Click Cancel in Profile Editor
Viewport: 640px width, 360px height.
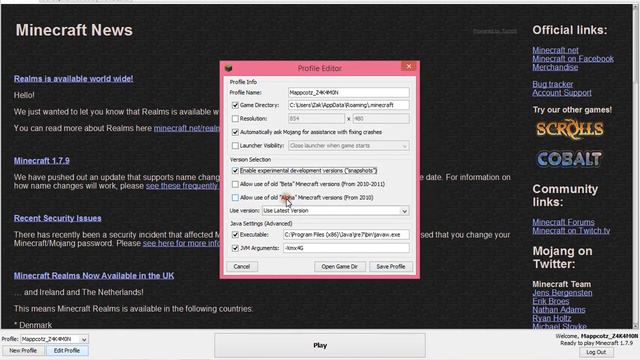click(x=242, y=267)
